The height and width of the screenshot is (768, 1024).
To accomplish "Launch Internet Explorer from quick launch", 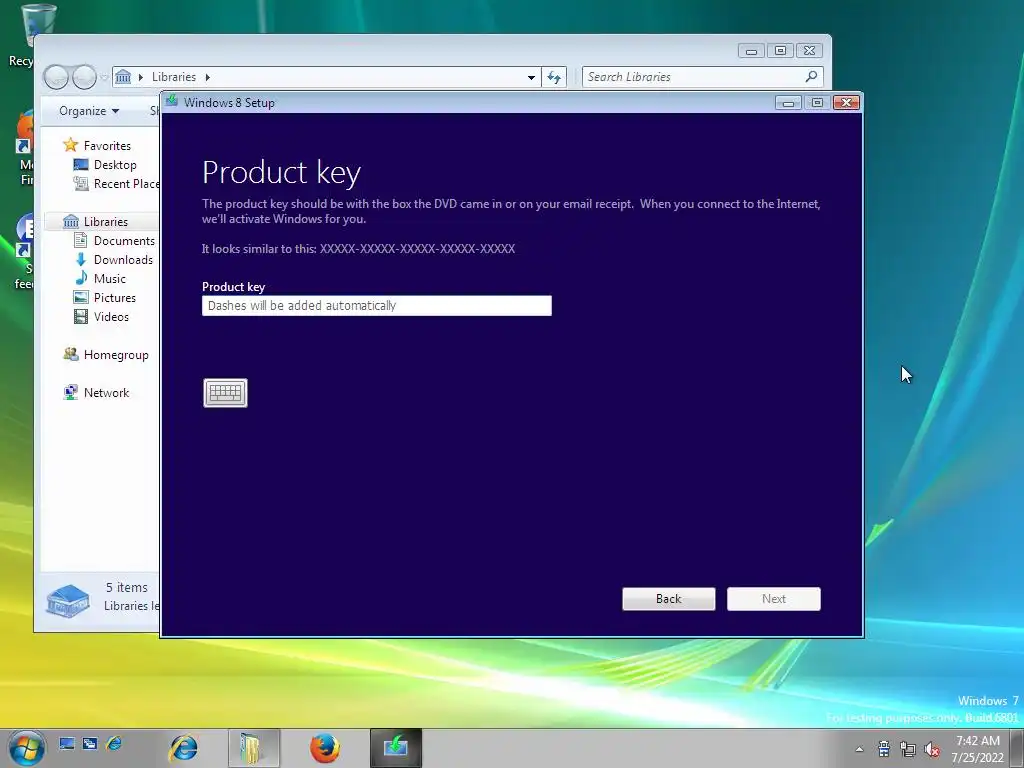I will [x=114, y=743].
